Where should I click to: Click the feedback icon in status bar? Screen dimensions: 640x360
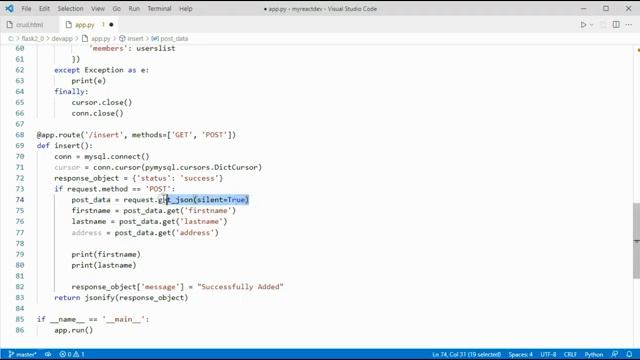coord(615,354)
